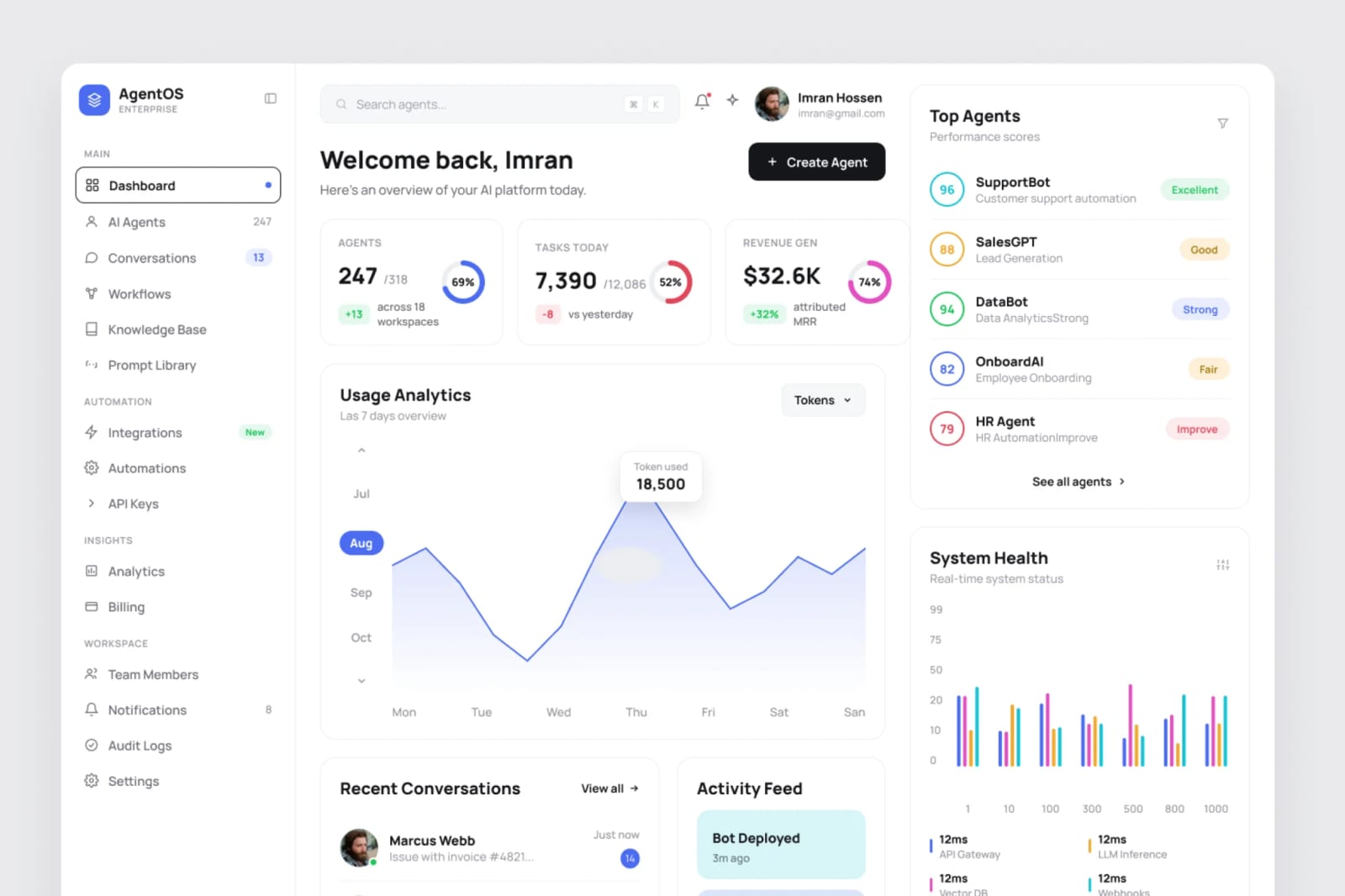This screenshot has height=896, width=1345.
Task: Select HR Agent row
Action: pos(1079,429)
